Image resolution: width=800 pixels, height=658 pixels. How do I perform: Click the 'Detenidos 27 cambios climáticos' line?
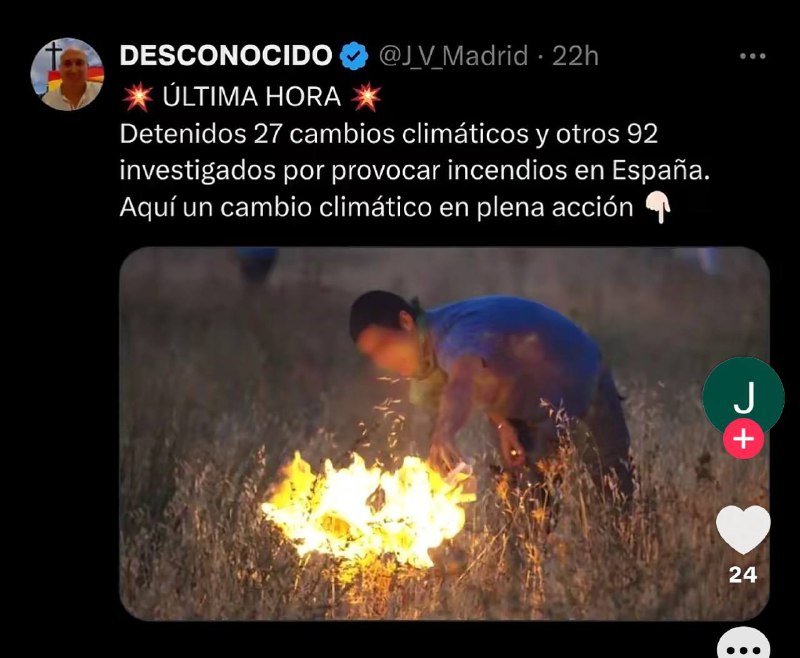tap(389, 134)
